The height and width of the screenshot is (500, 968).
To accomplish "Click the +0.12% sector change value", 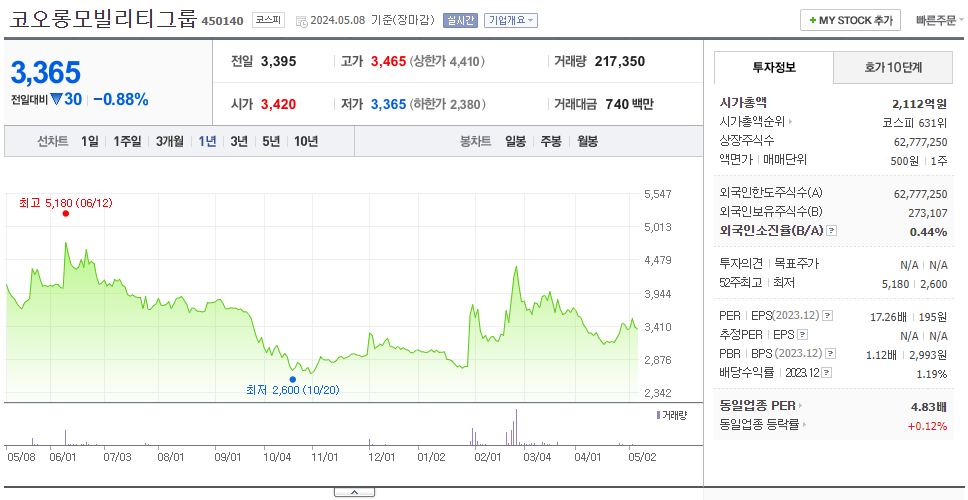I will coord(927,426).
